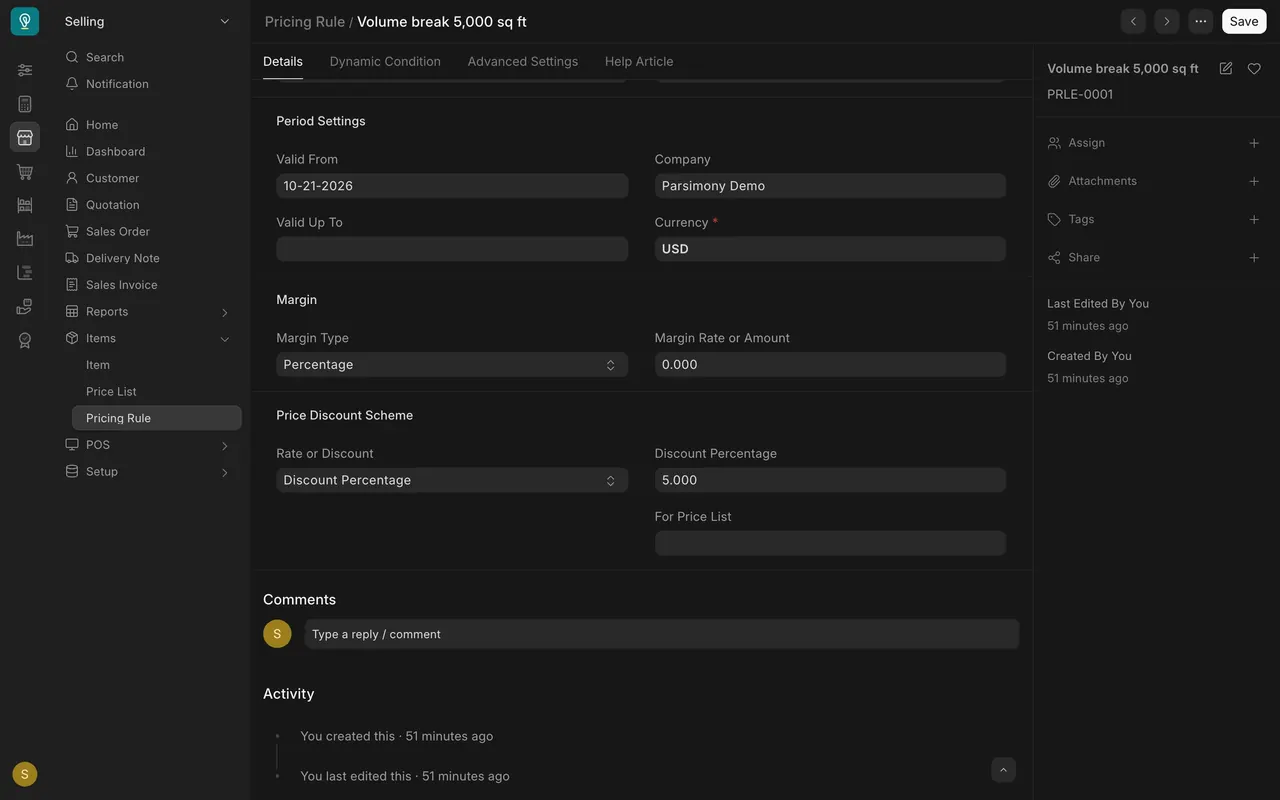
Task: Click the user avatar in the sidebar footer
Action: (25, 774)
